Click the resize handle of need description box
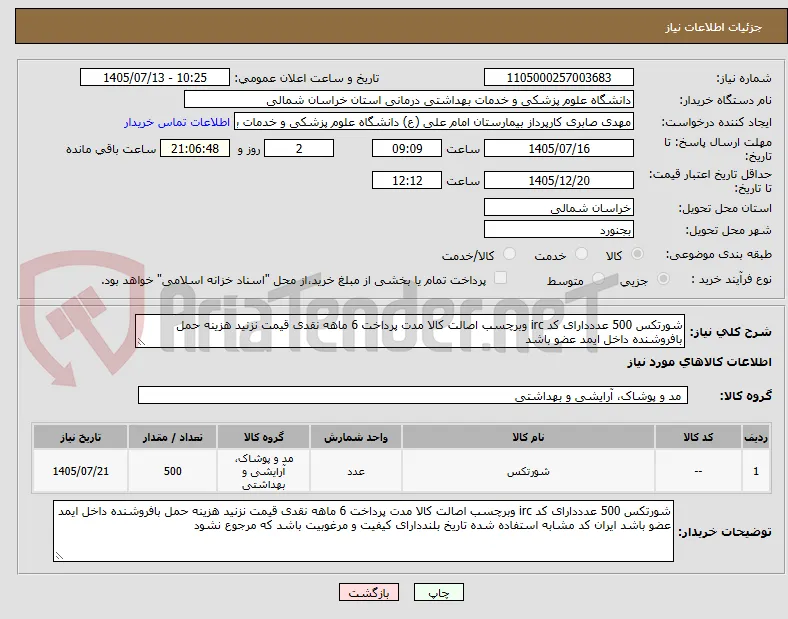The height and width of the screenshot is (619, 788). pos(141,342)
